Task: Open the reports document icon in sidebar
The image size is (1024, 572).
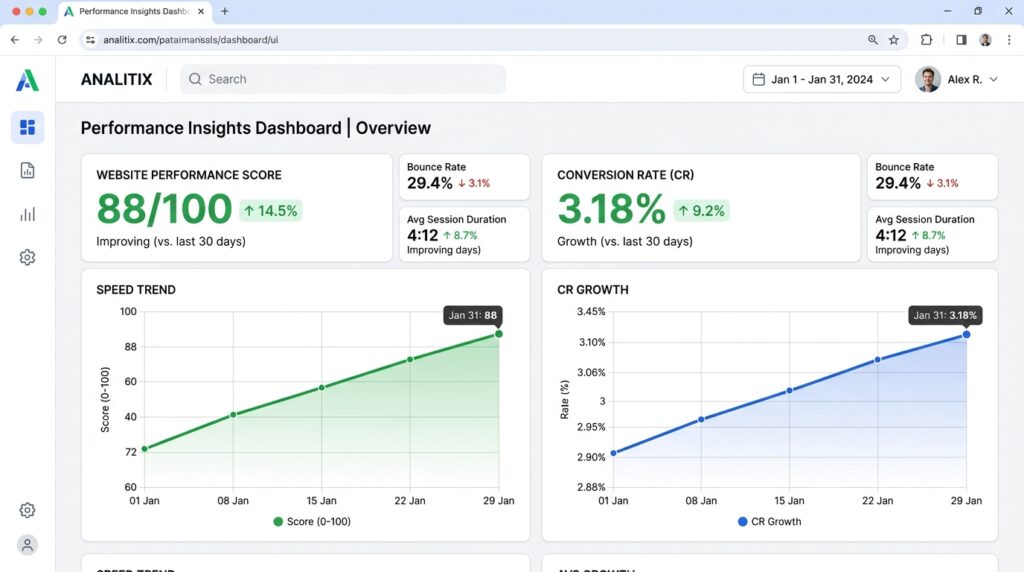Action: click(x=27, y=170)
